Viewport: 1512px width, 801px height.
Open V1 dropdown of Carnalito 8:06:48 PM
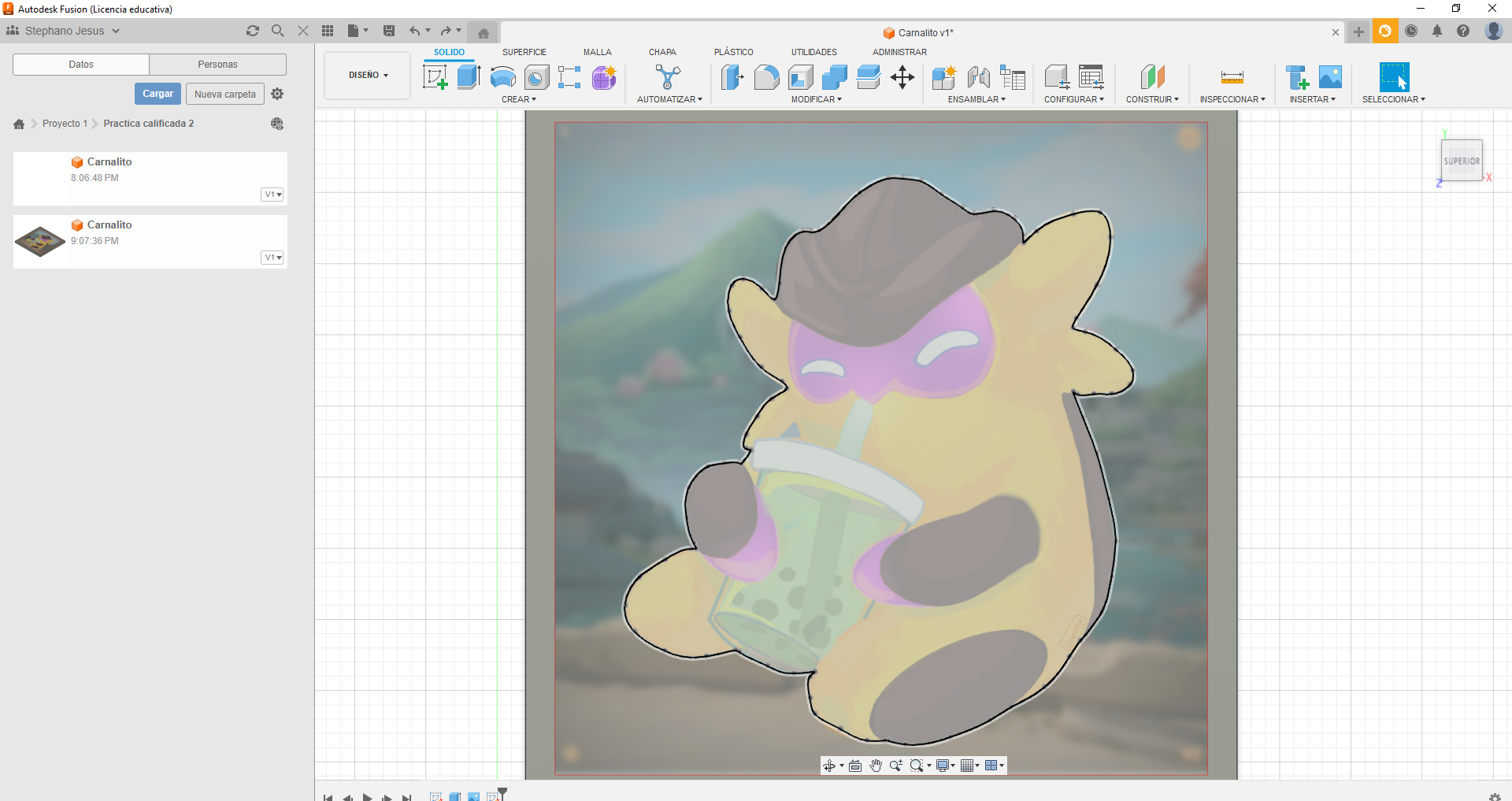coord(272,195)
